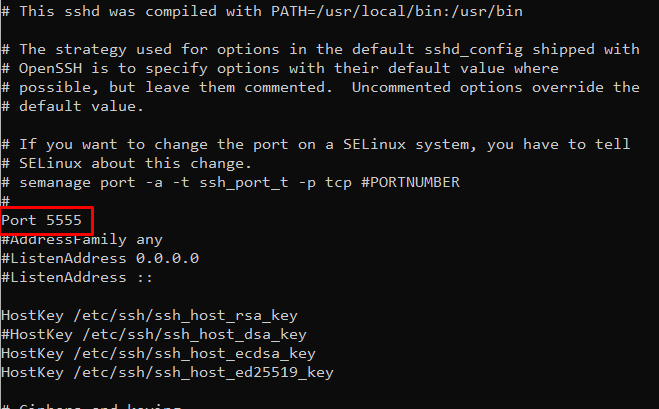Click the lone # line above Port
659x409 pixels.
[x=5, y=201]
